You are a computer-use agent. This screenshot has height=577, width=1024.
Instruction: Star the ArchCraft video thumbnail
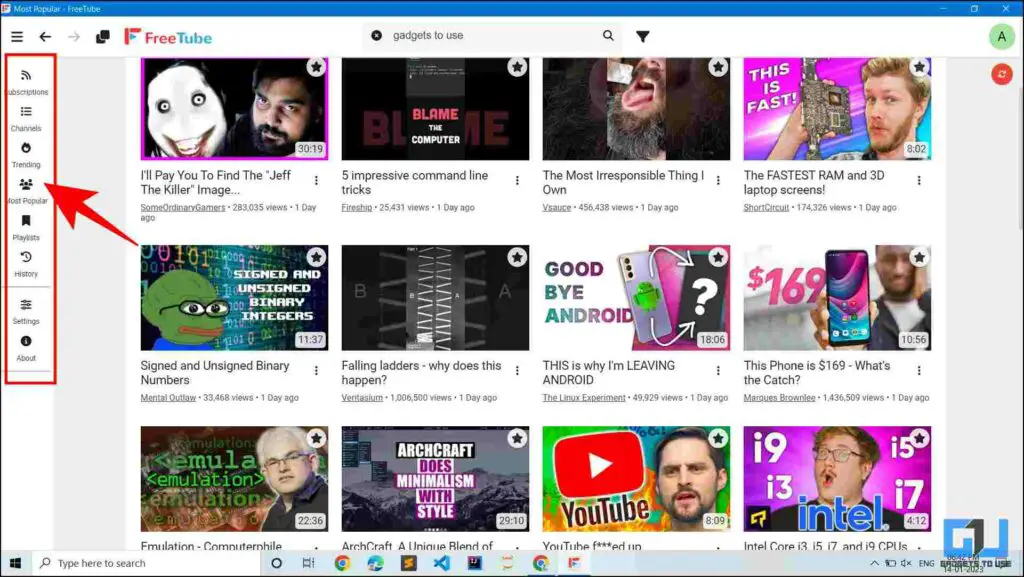[x=517, y=439]
